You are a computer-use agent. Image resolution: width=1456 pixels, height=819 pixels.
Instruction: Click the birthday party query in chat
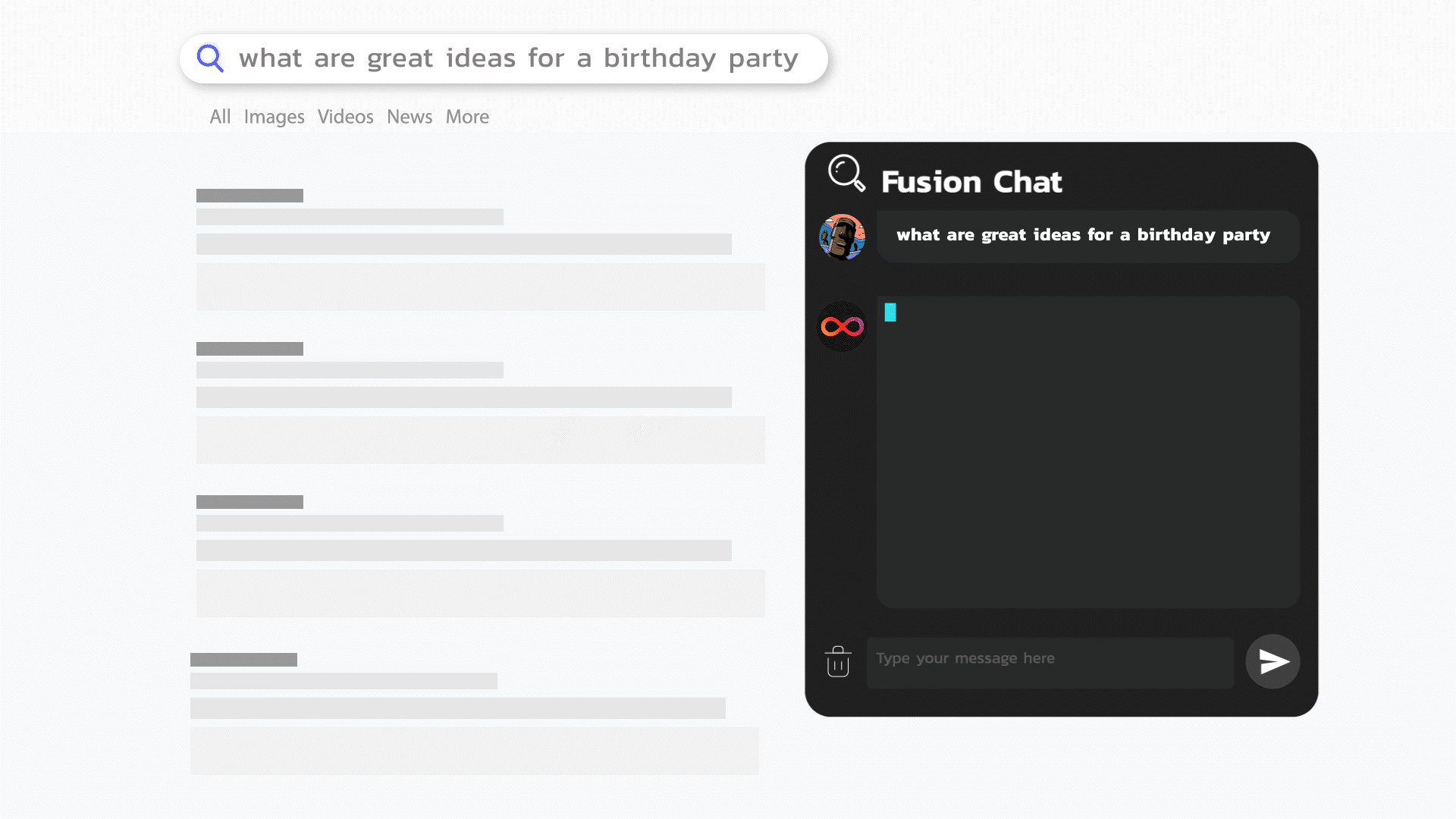pos(1083,234)
